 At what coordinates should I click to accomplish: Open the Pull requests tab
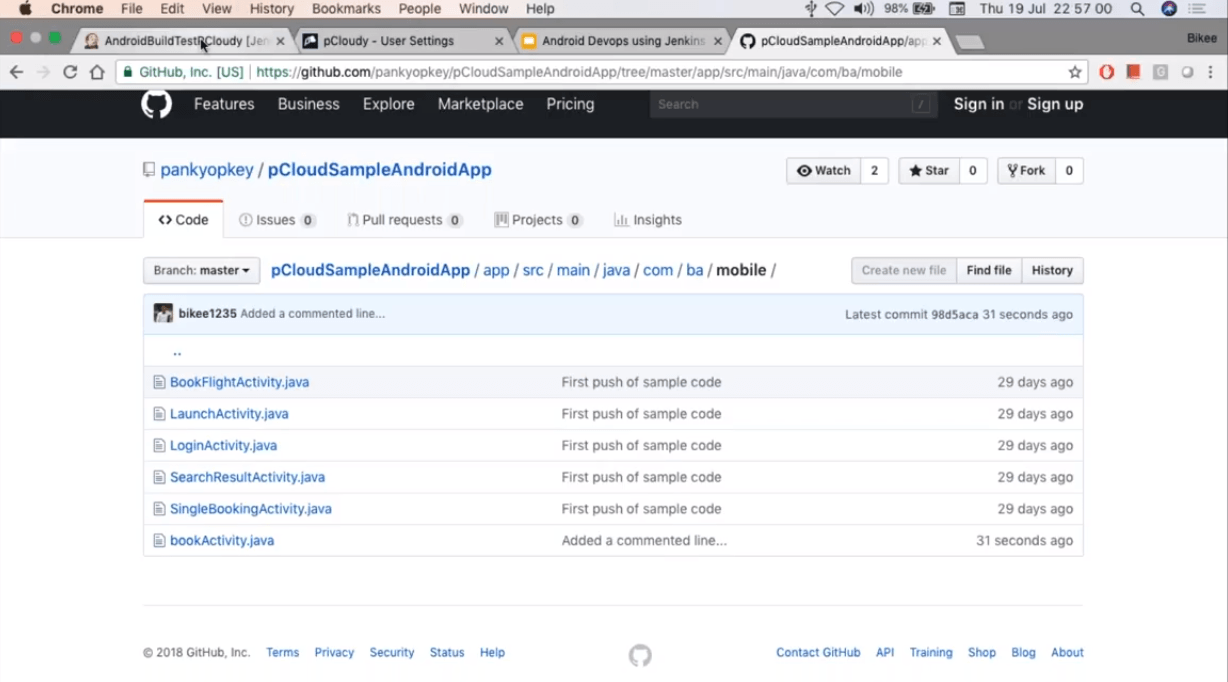tap(404, 220)
